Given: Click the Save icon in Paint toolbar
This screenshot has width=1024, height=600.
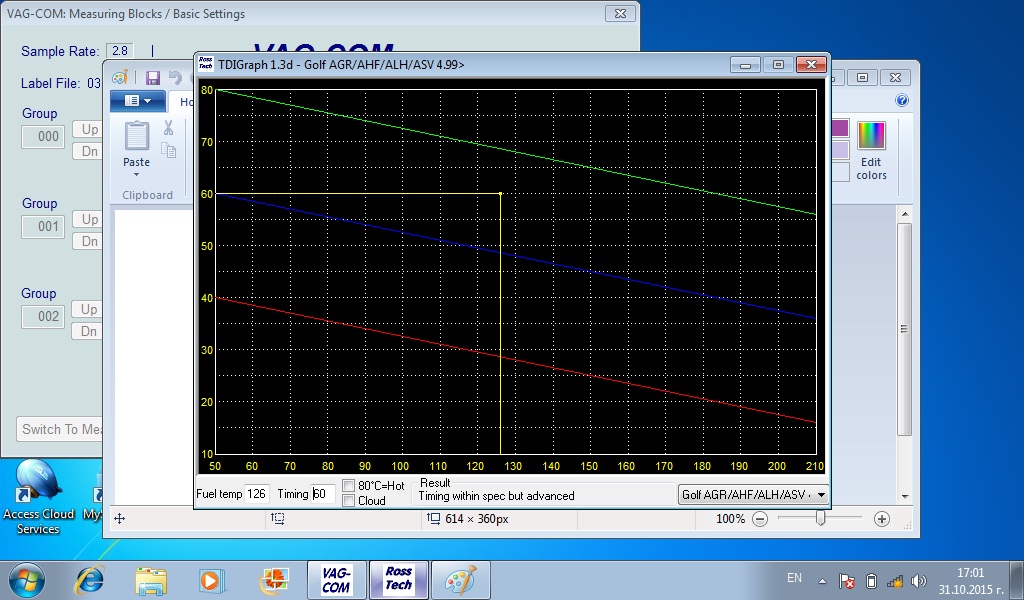Looking at the screenshot, I should coord(152,78).
